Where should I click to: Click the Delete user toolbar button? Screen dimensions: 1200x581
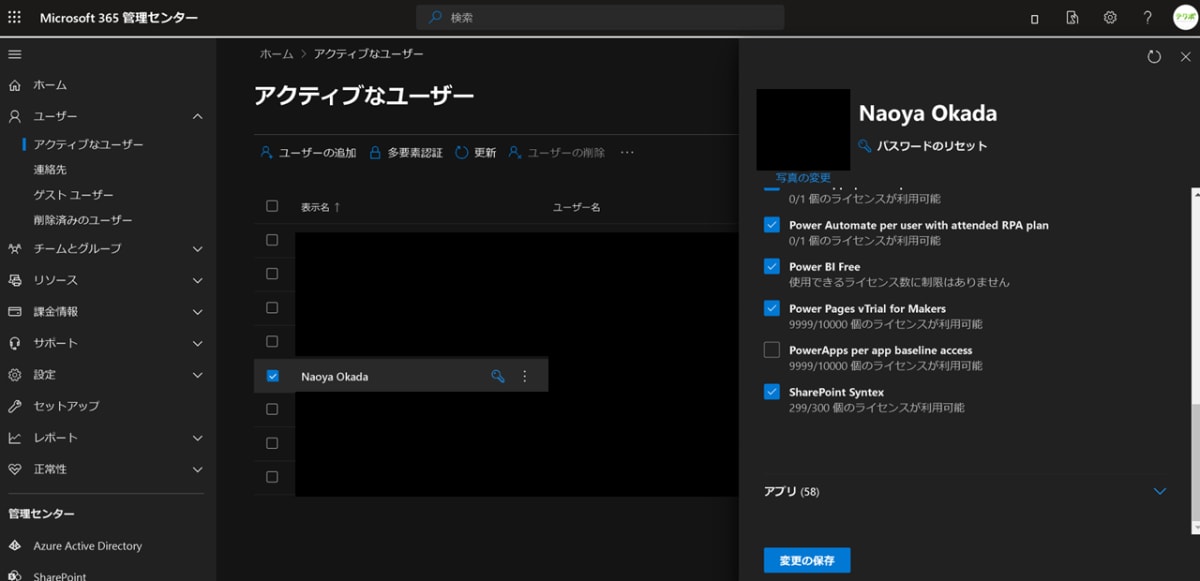click(556, 153)
